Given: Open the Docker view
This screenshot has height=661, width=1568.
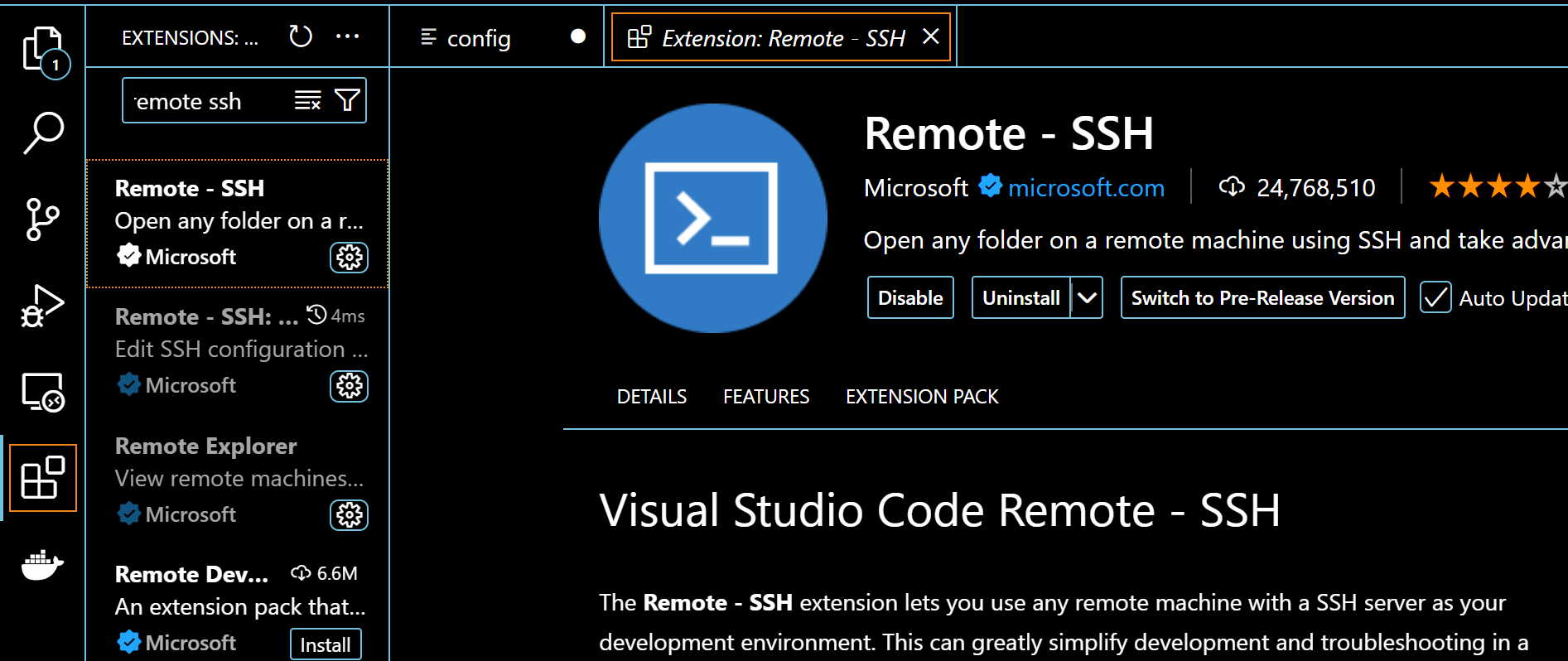Looking at the screenshot, I should click(x=43, y=566).
